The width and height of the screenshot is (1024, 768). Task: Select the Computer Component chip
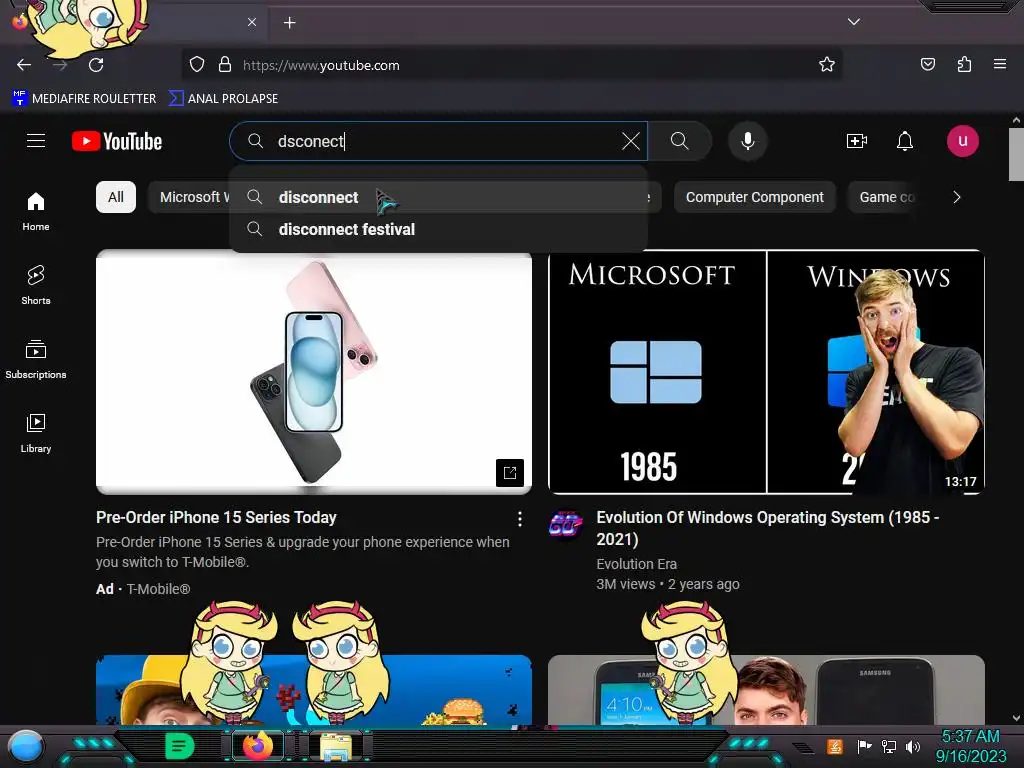754,197
